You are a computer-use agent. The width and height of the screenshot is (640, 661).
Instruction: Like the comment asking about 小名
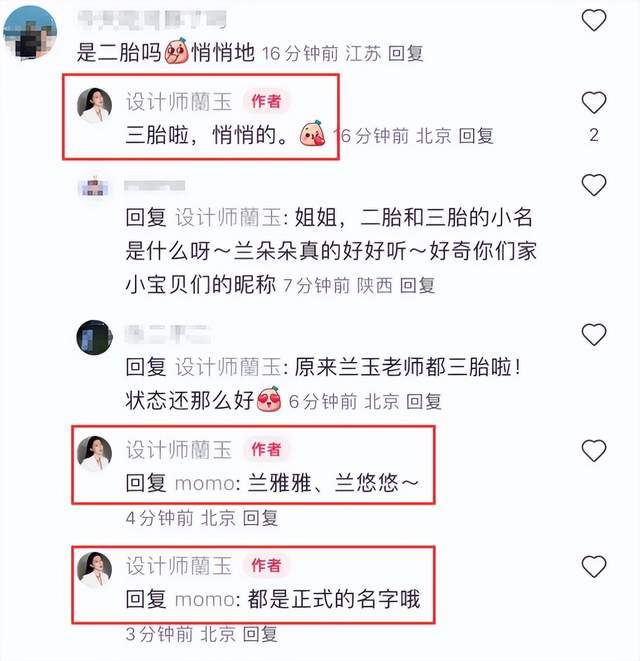tap(594, 185)
